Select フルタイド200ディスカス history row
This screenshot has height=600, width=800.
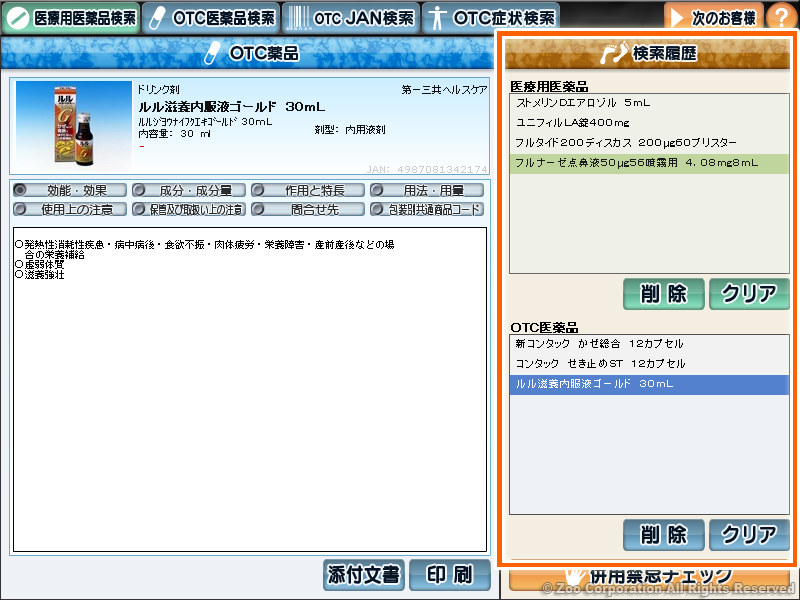pos(649,143)
